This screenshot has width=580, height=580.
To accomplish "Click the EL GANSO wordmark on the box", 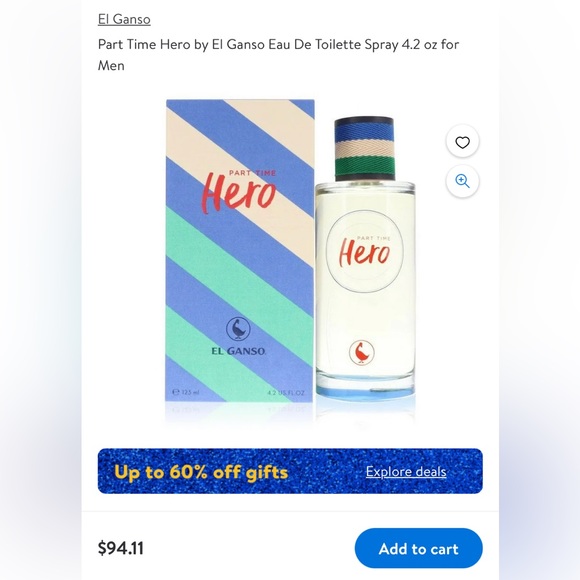I will coord(238,351).
